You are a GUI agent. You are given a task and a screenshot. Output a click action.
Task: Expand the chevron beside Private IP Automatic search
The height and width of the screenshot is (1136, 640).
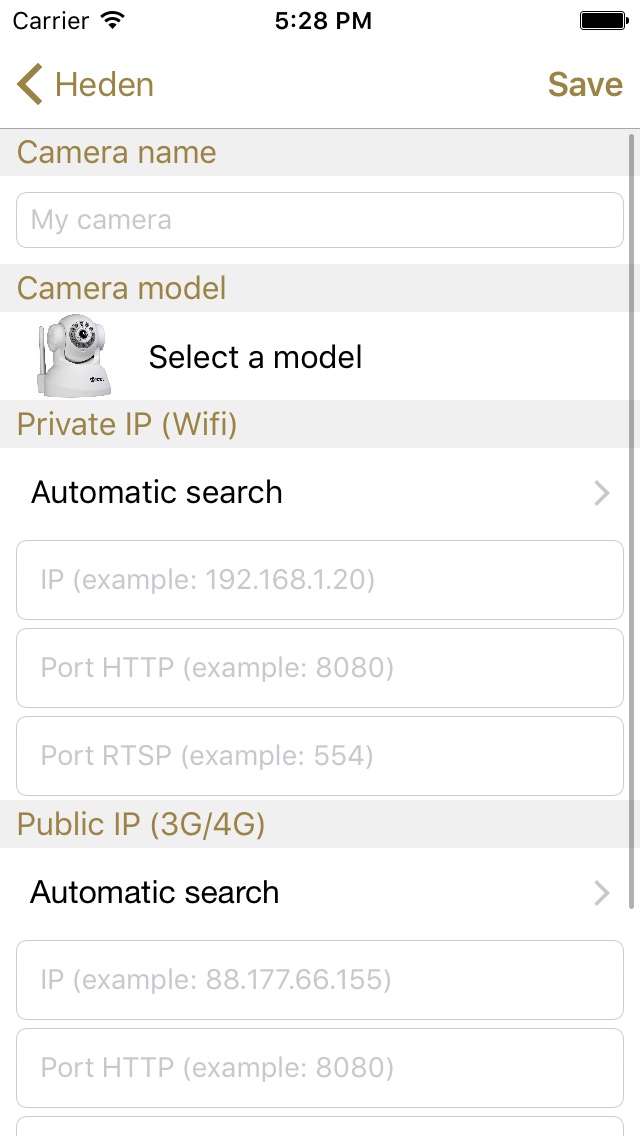pyautogui.click(x=601, y=493)
